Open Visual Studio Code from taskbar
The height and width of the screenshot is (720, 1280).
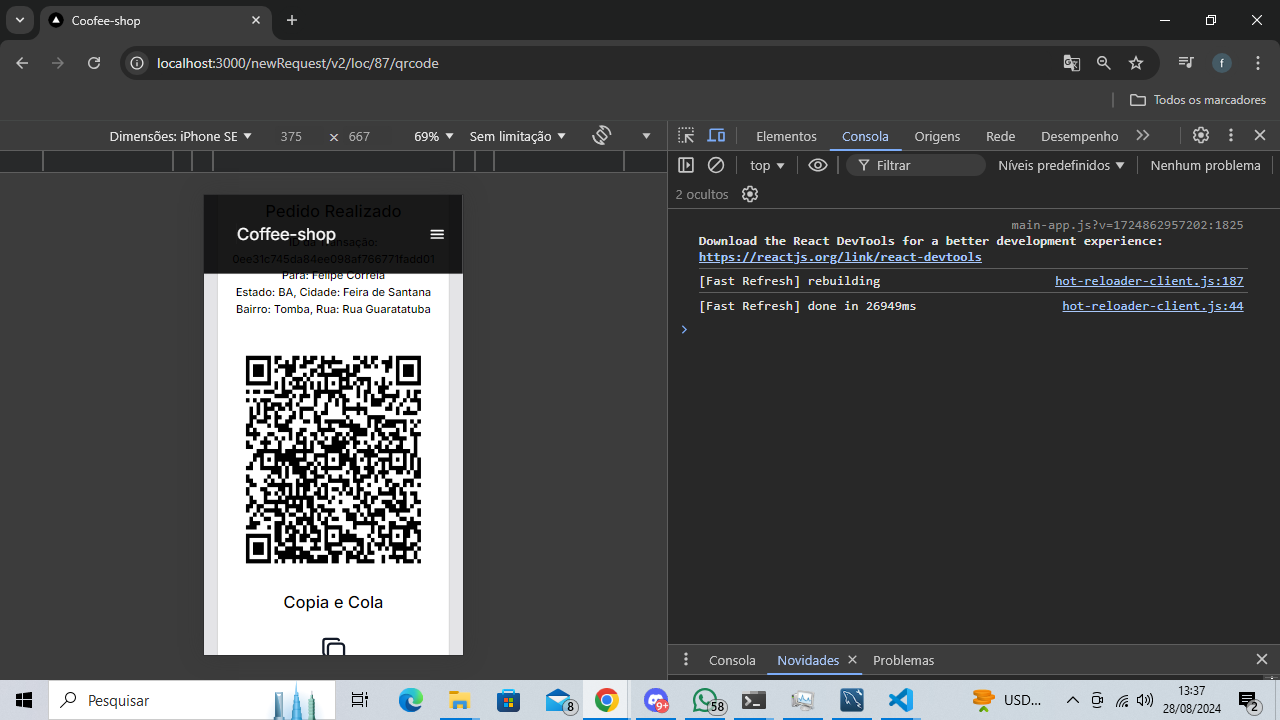click(x=900, y=700)
